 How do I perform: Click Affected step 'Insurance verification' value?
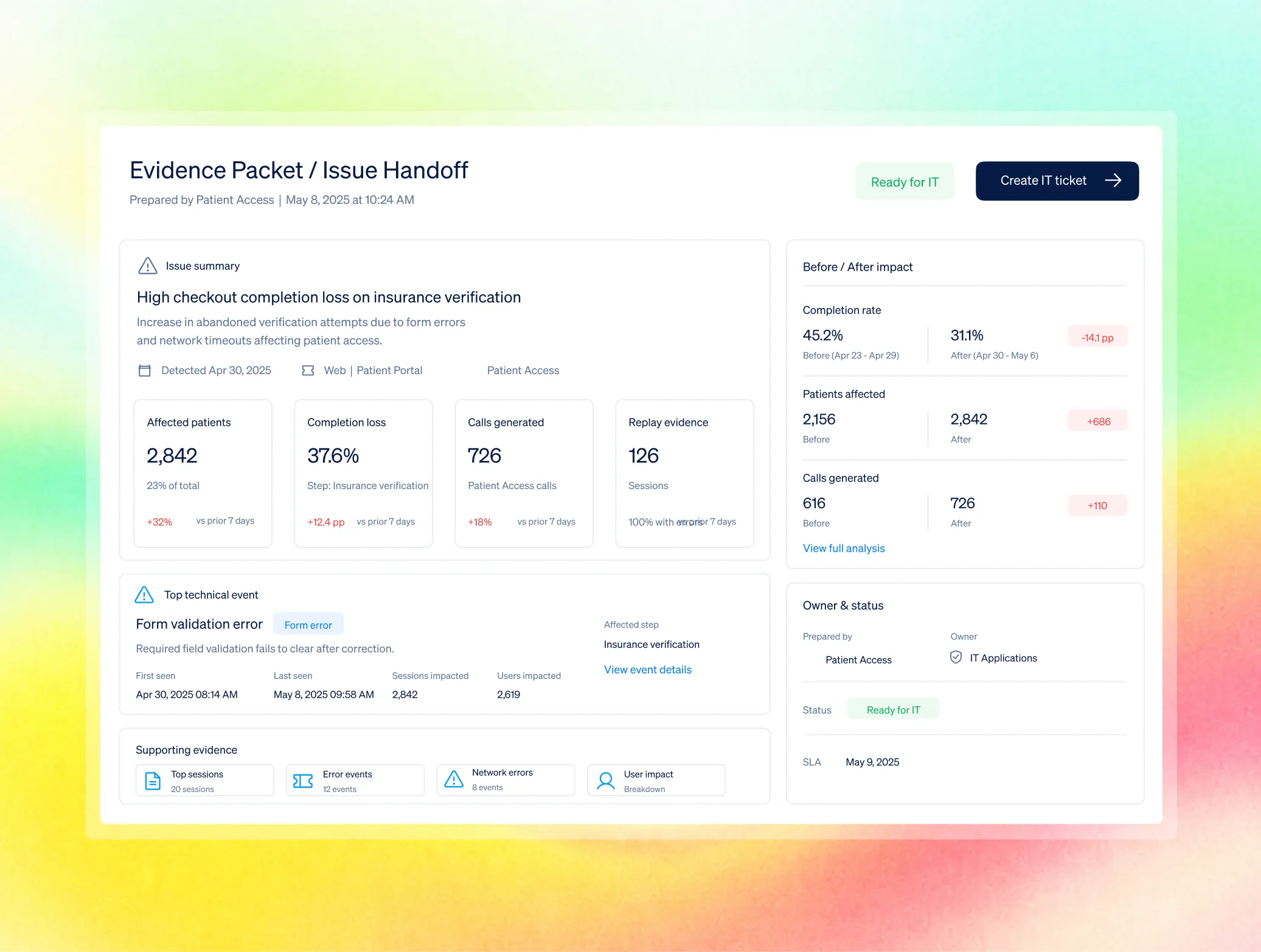pos(651,645)
